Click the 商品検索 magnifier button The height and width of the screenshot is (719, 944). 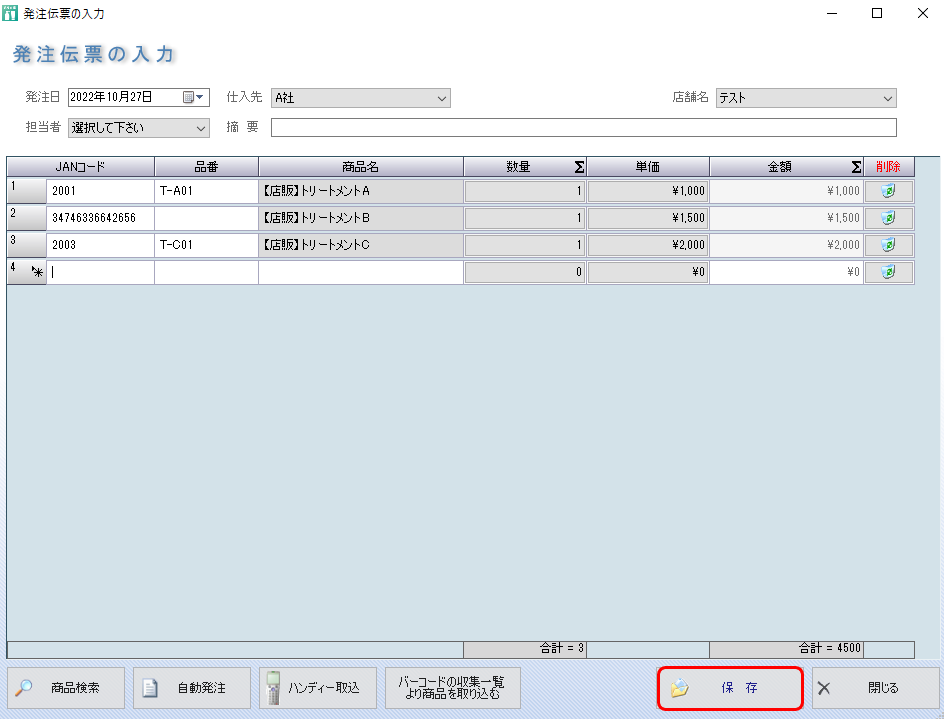click(67, 688)
